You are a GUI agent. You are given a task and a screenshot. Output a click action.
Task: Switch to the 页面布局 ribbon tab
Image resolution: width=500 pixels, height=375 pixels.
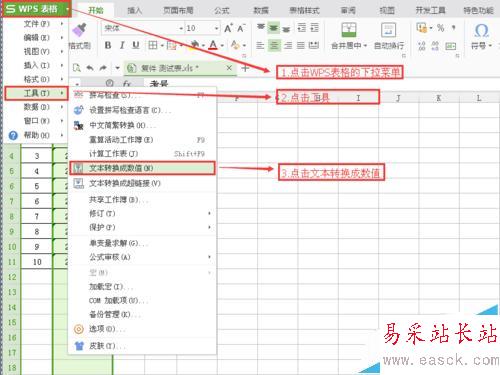178,11
